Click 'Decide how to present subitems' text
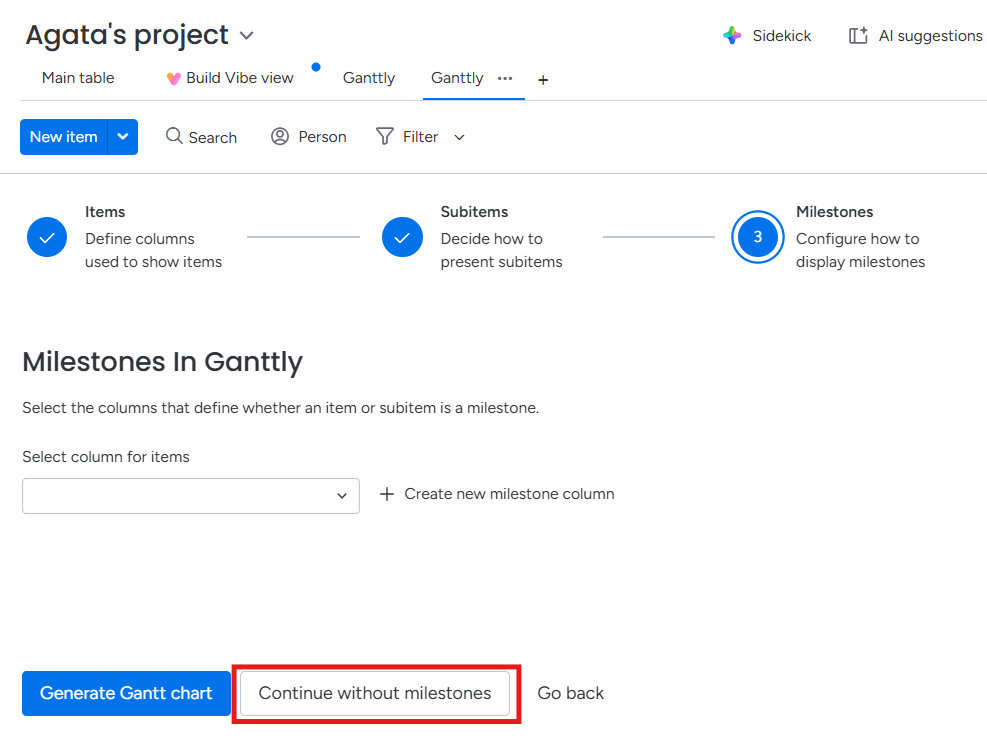Image resolution: width=987 pixels, height=750 pixels. [501, 250]
